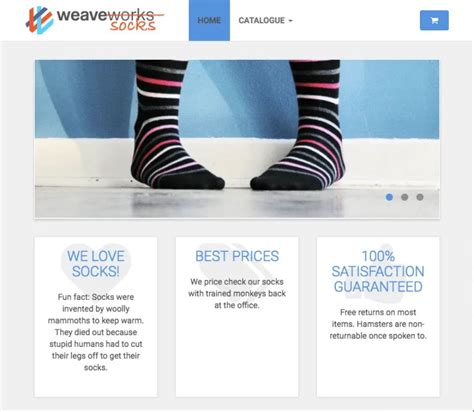The width and height of the screenshot is (474, 412).
Task: Click the striped socks banner image
Action: click(x=237, y=139)
